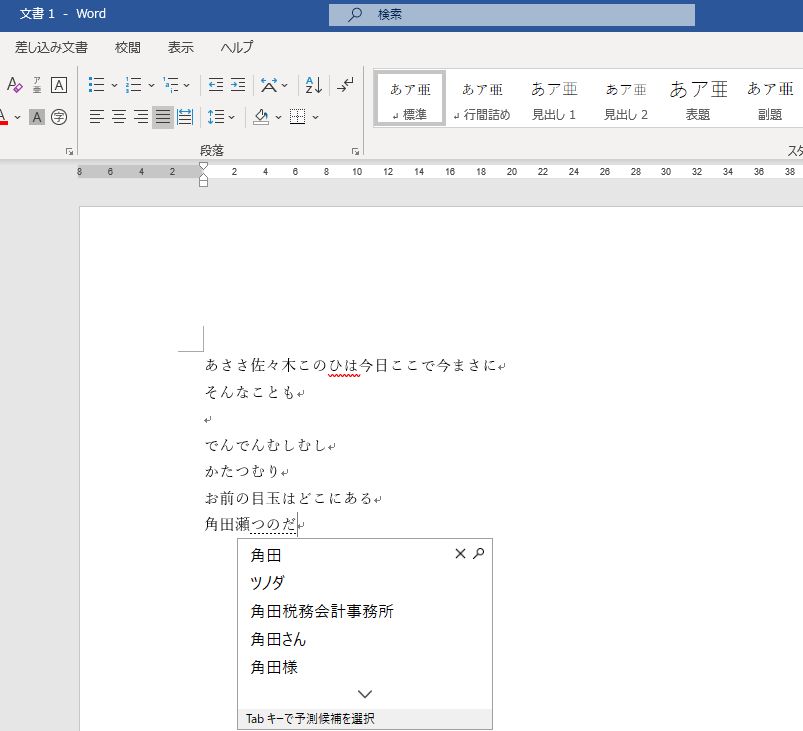803x731 pixels.
Task: Apply the 表題 style
Action: pos(698,98)
